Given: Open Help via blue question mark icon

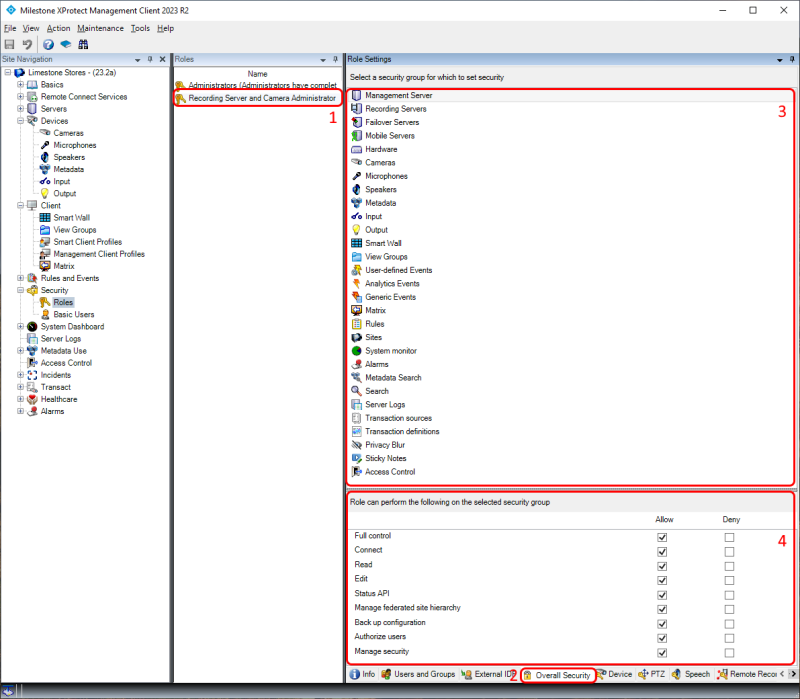Looking at the screenshot, I should click(x=48, y=44).
